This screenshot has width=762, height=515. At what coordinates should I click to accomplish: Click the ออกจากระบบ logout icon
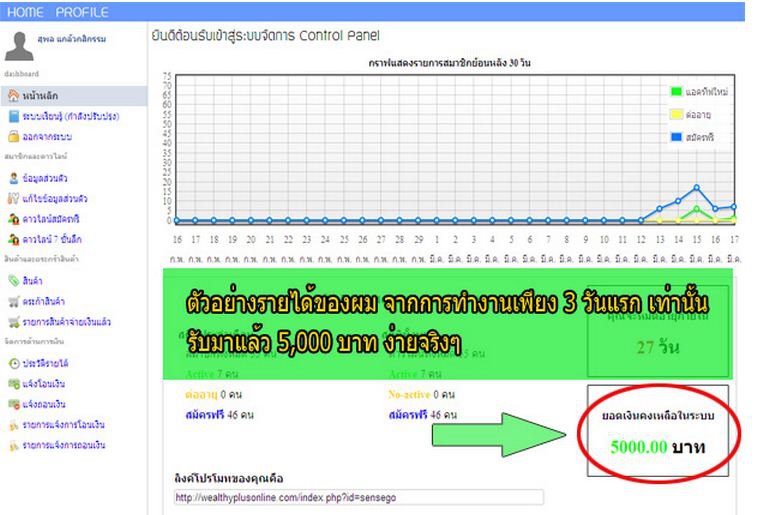click(13, 136)
